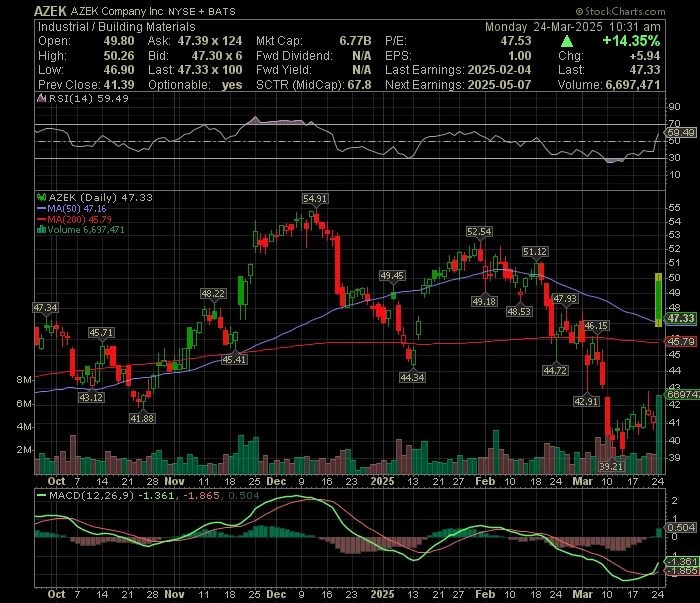
Task: Click the 2025 label on the MACD axis
Action: (382, 594)
